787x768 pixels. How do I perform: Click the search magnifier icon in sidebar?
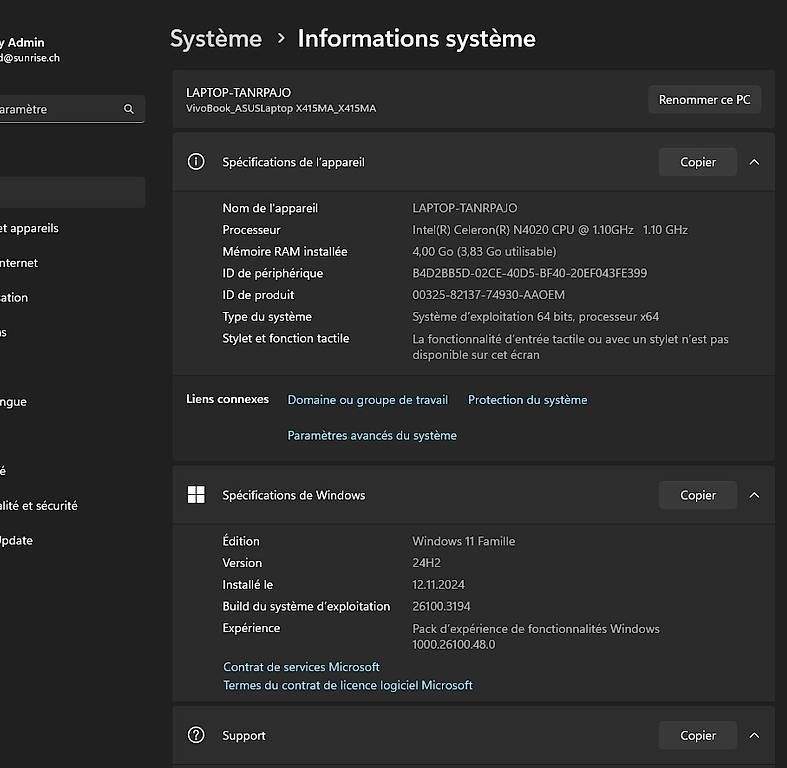click(128, 109)
